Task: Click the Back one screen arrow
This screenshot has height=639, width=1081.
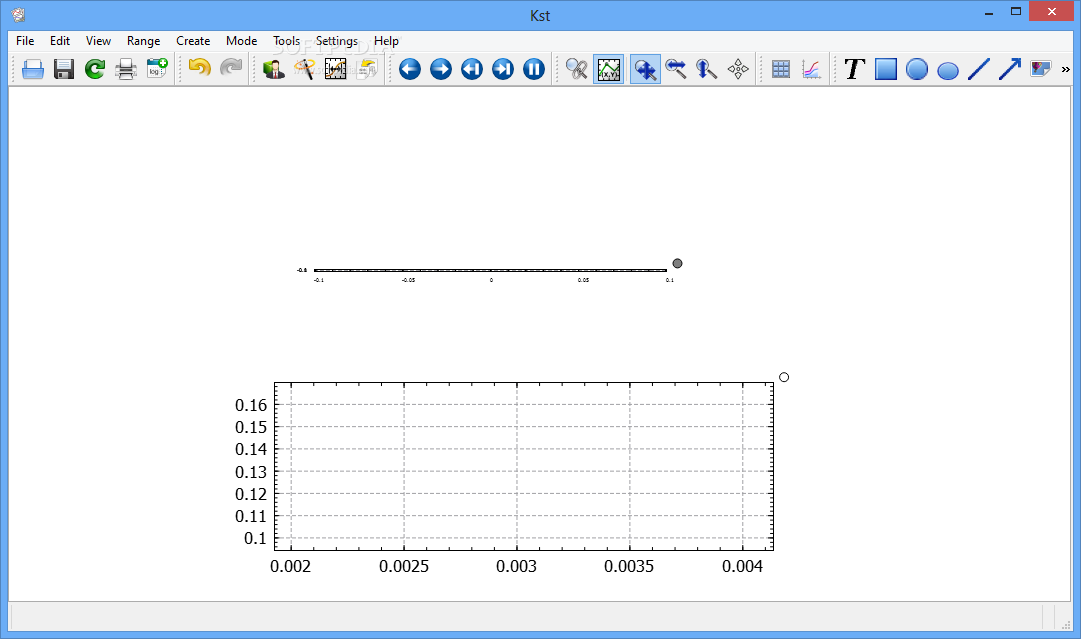Action: (x=410, y=69)
